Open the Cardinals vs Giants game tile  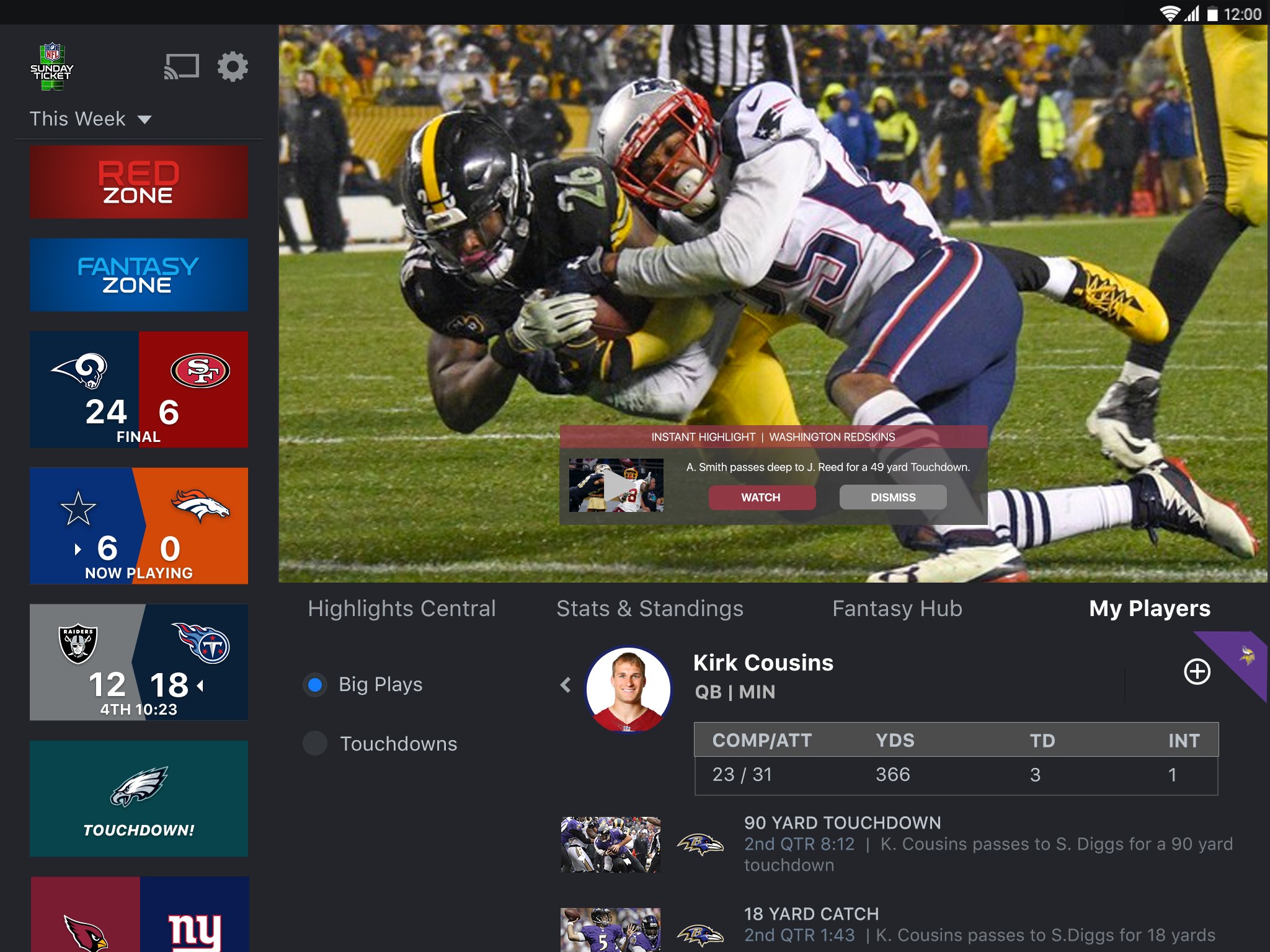click(x=139, y=916)
